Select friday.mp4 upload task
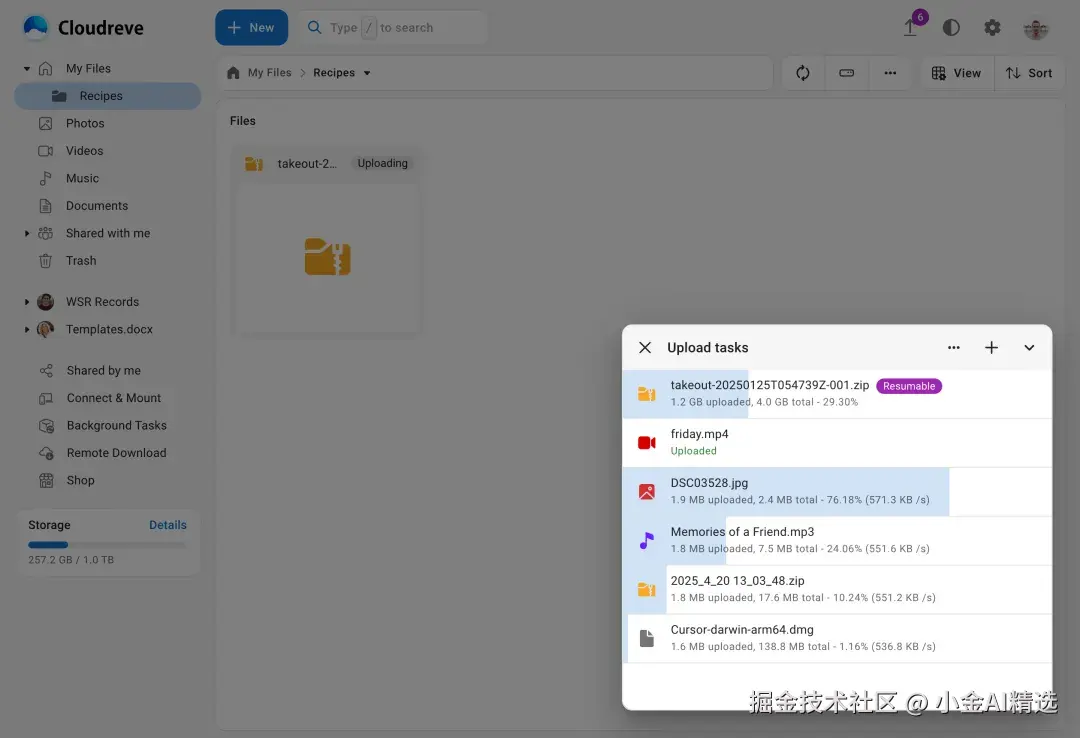The height and width of the screenshot is (738, 1080). pos(837,443)
